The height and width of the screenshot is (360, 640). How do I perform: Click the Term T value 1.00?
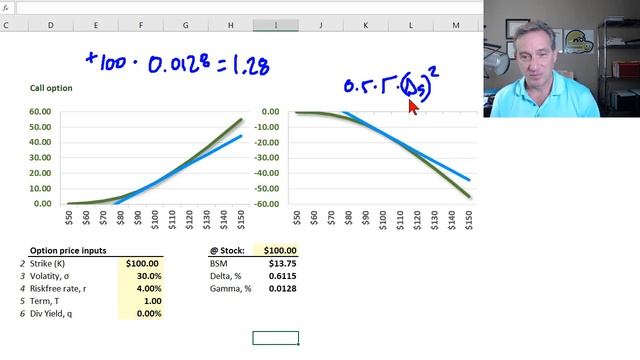[141, 301]
